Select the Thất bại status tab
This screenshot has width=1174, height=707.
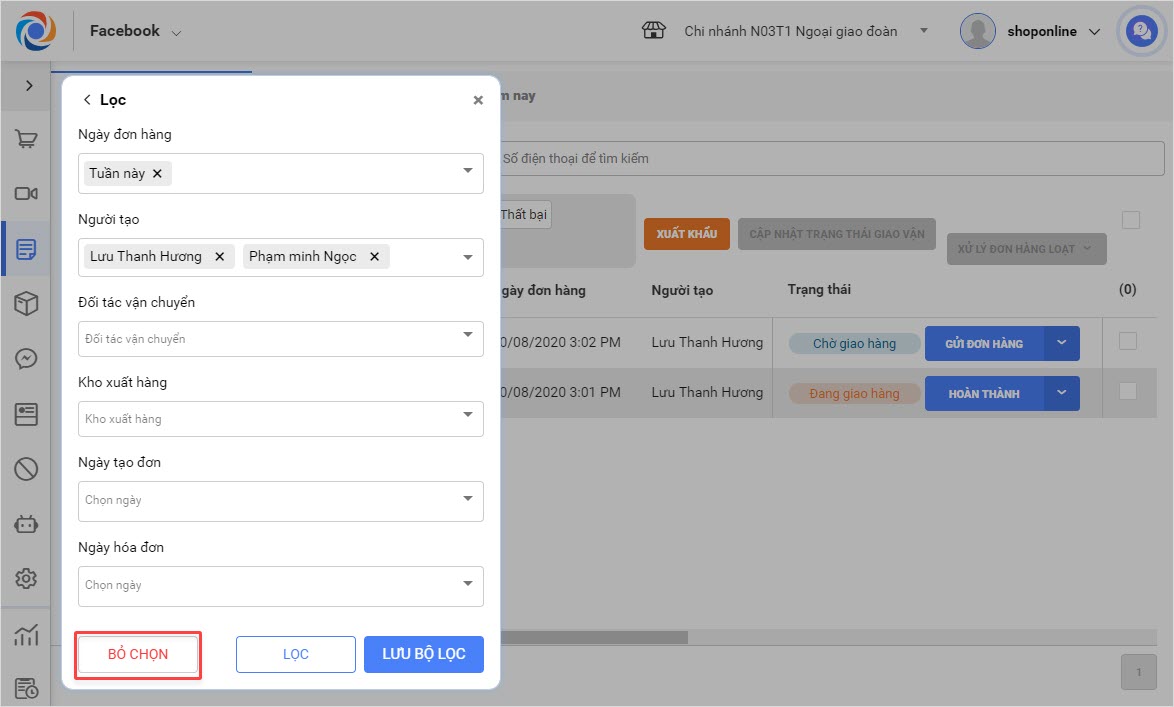(525, 214)
